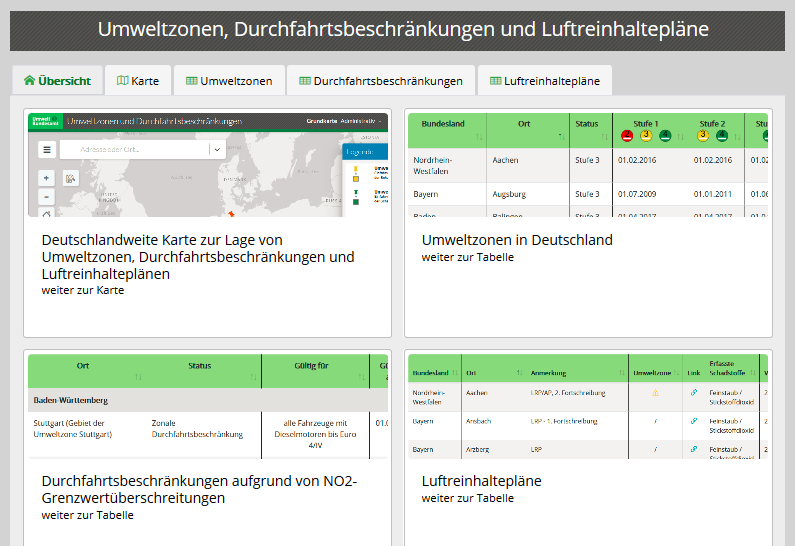Click the hamburger menu icon in map preview
The height and width of the screenshot is (546, 795).
point(47,150)
